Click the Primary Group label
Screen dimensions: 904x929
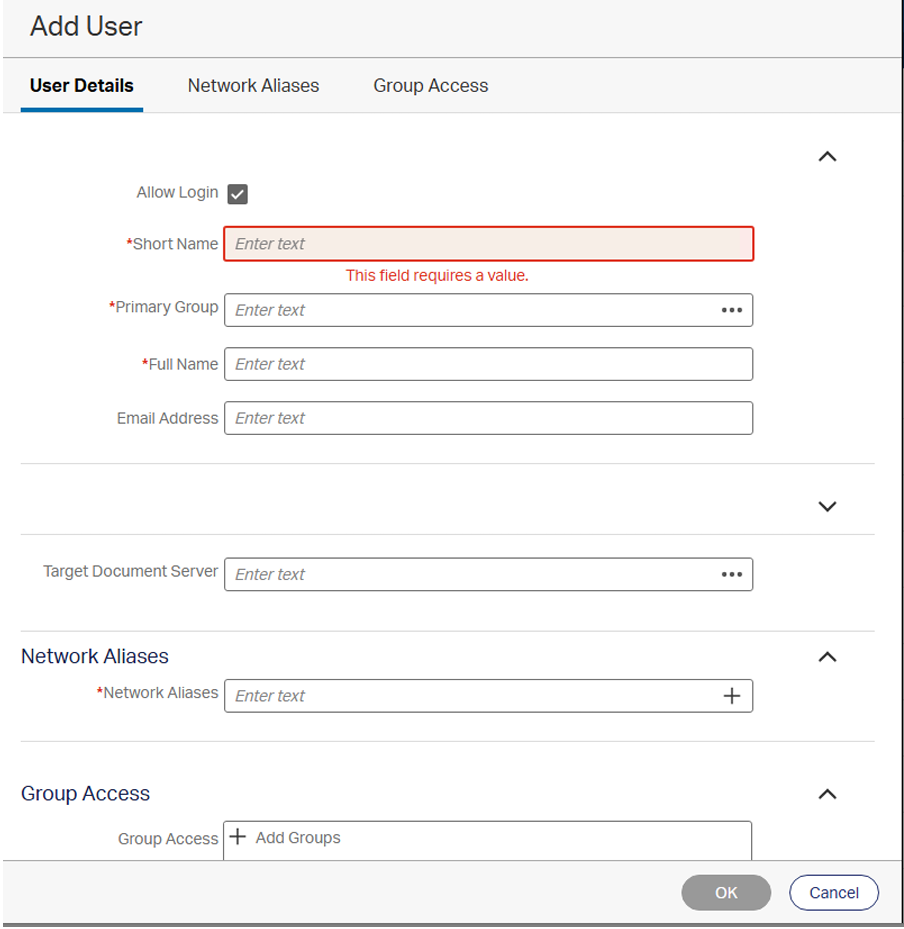164,307
